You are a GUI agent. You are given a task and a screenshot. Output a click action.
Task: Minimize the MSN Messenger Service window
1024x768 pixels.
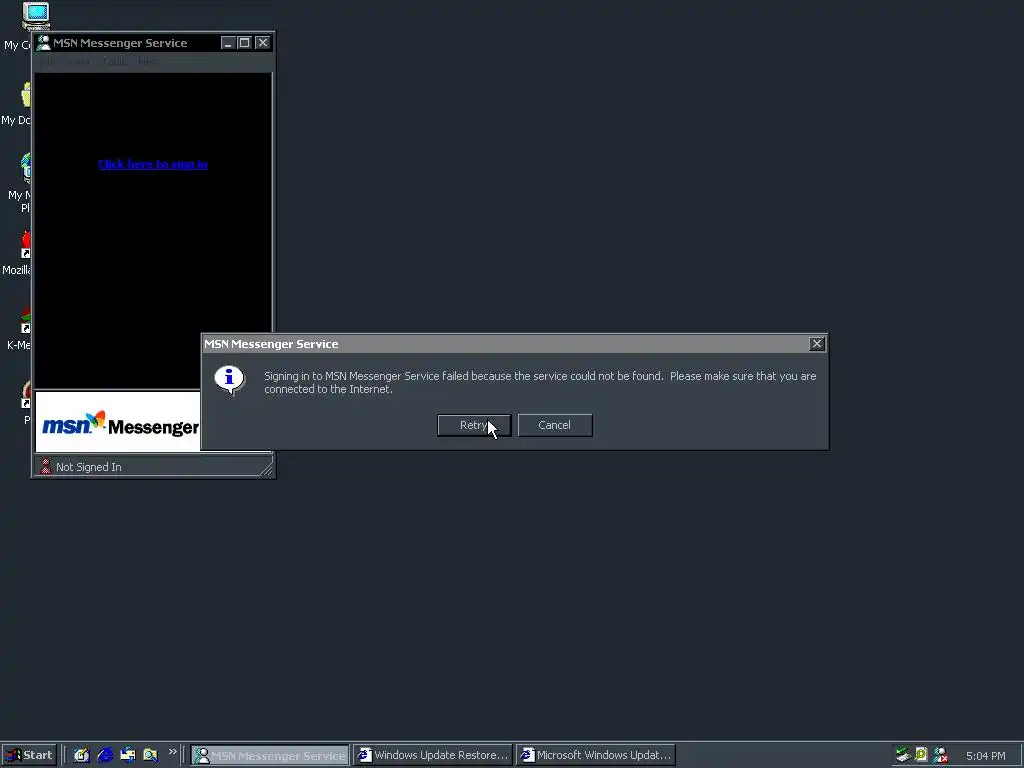227,43
